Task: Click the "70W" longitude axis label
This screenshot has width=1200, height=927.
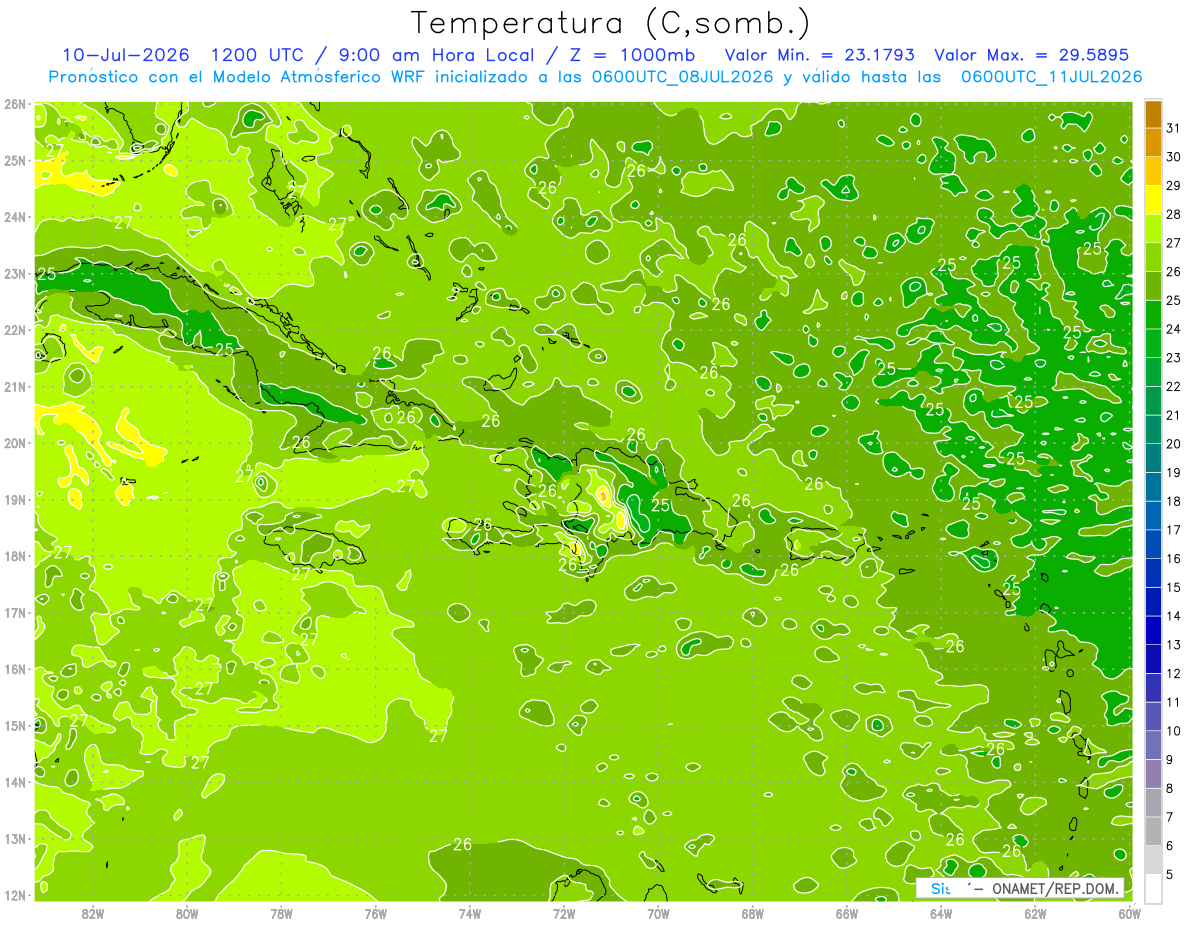Action: point(658,913)
